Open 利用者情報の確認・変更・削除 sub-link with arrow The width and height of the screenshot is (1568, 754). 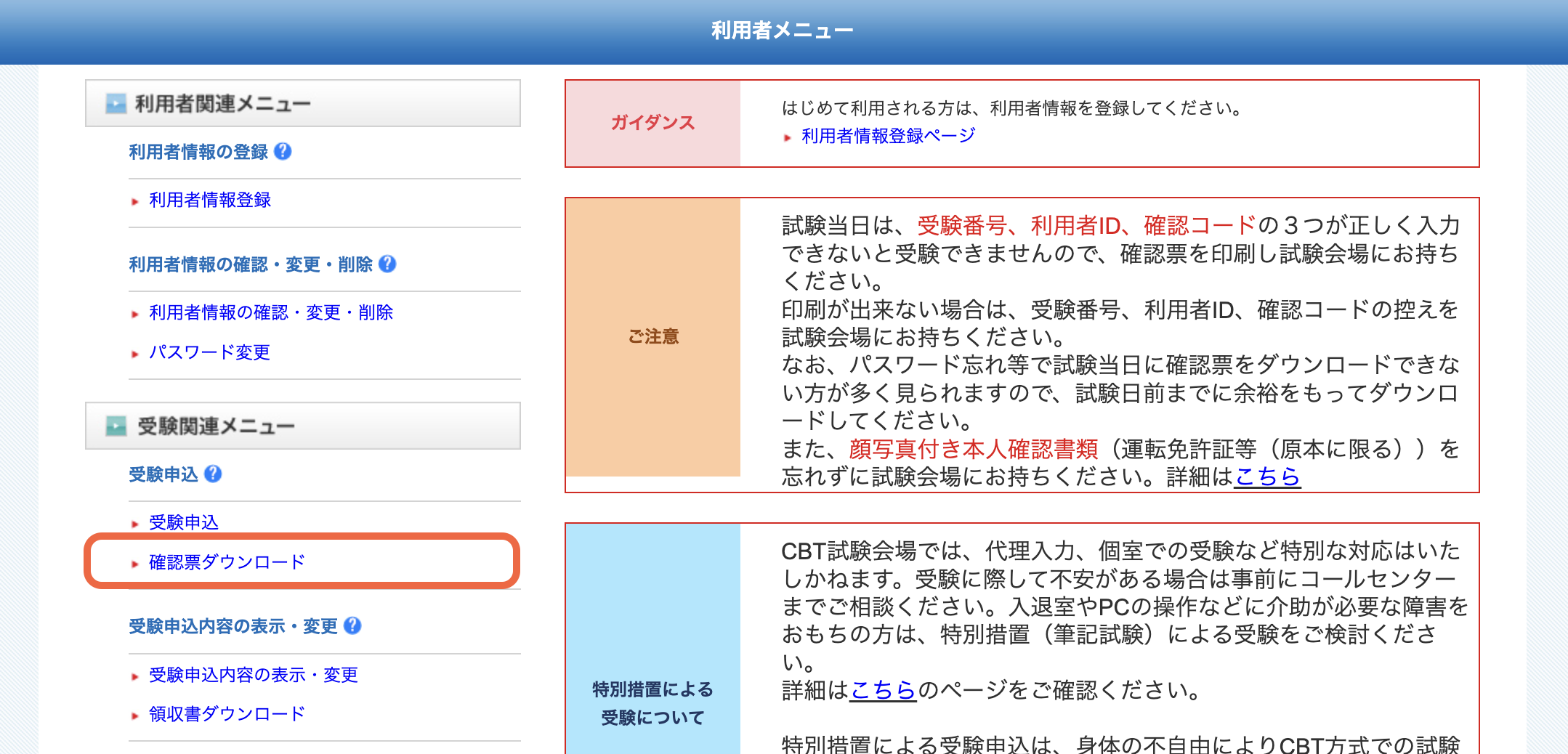tap(271, 312)
